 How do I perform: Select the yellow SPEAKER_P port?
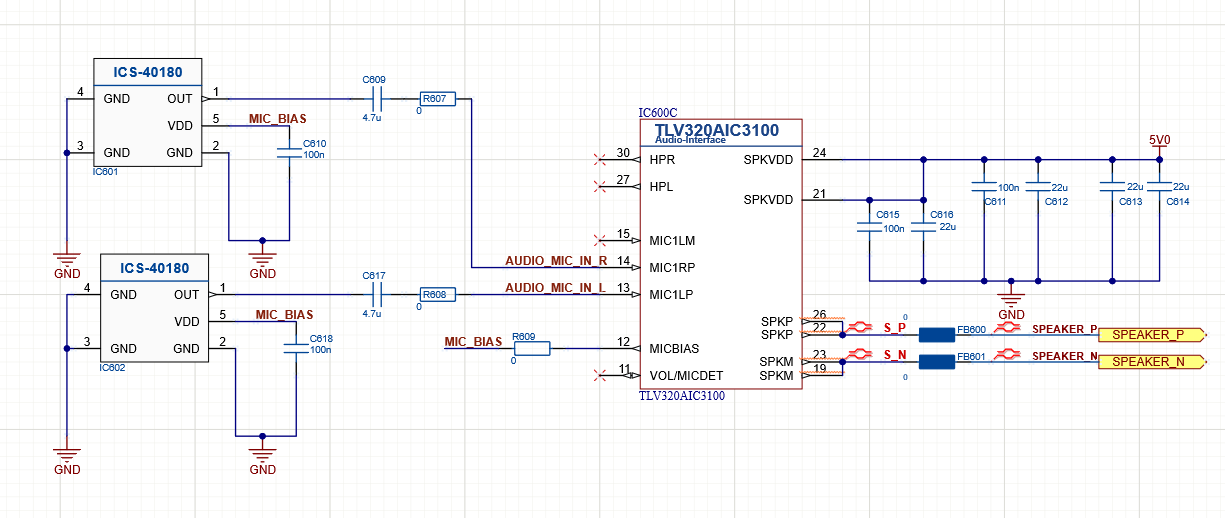pos(1154,334)
